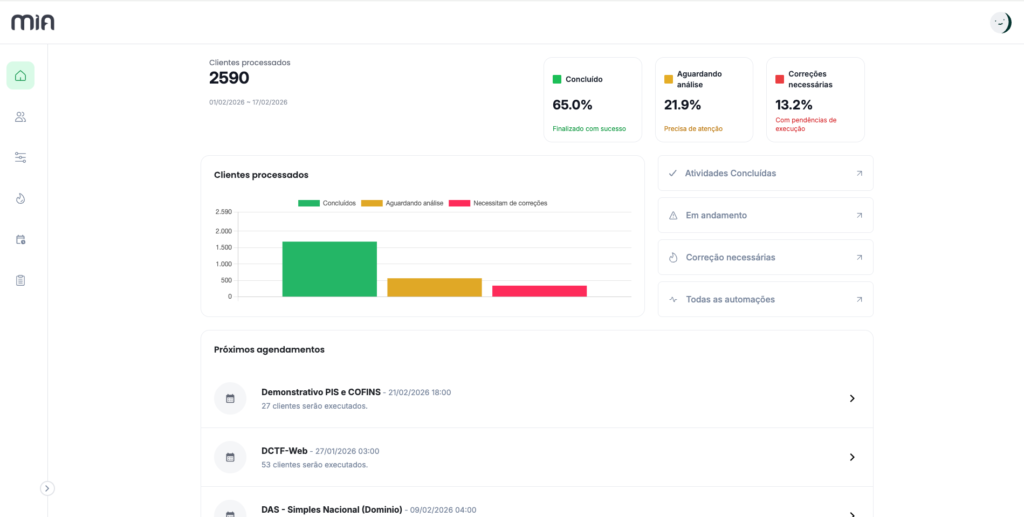Toggle the Concluídos legend in chart

click(327, 203)
